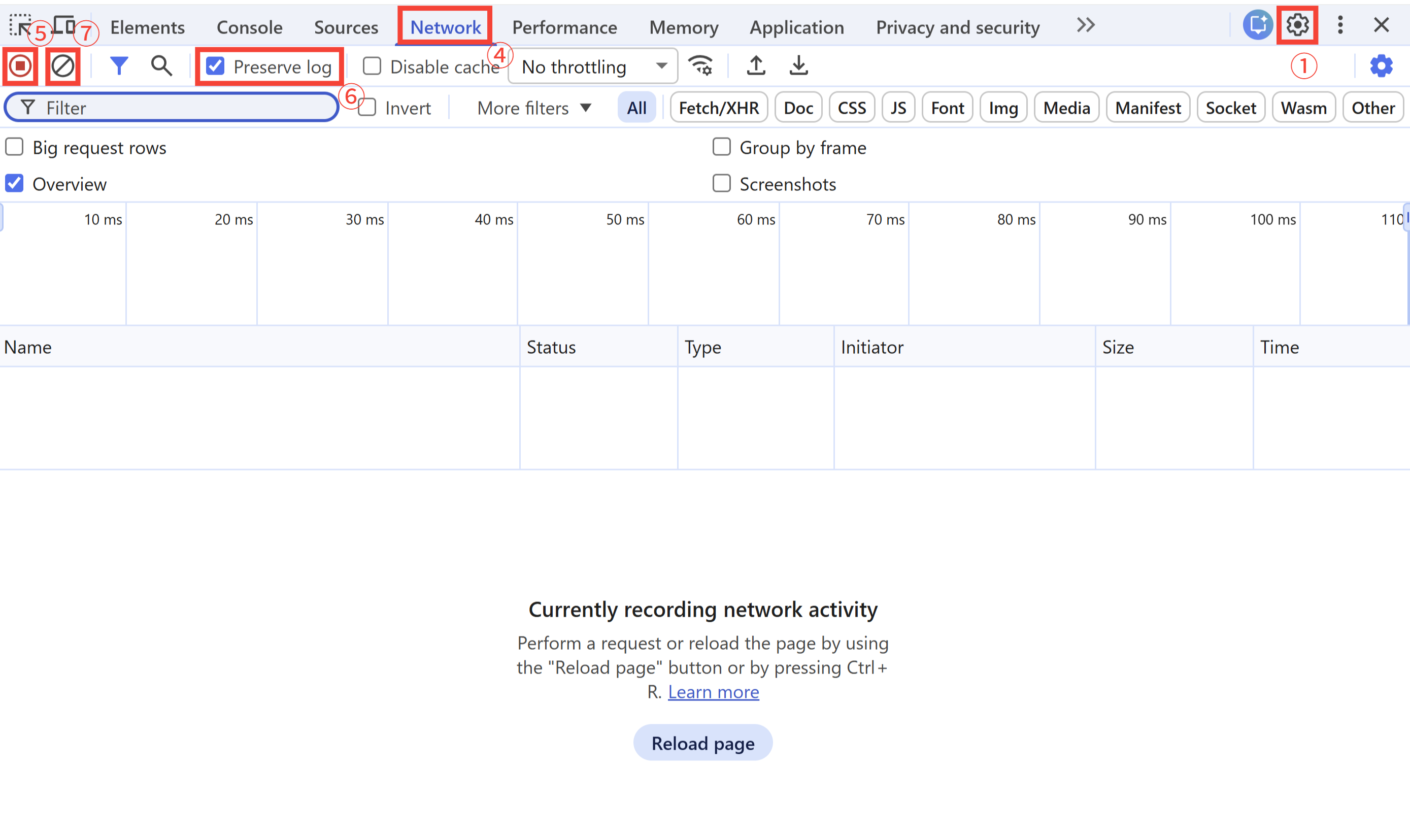Viewport: 1410px width, 840px height.
Task: Open the network search magnifier
Action: point(161,66)
